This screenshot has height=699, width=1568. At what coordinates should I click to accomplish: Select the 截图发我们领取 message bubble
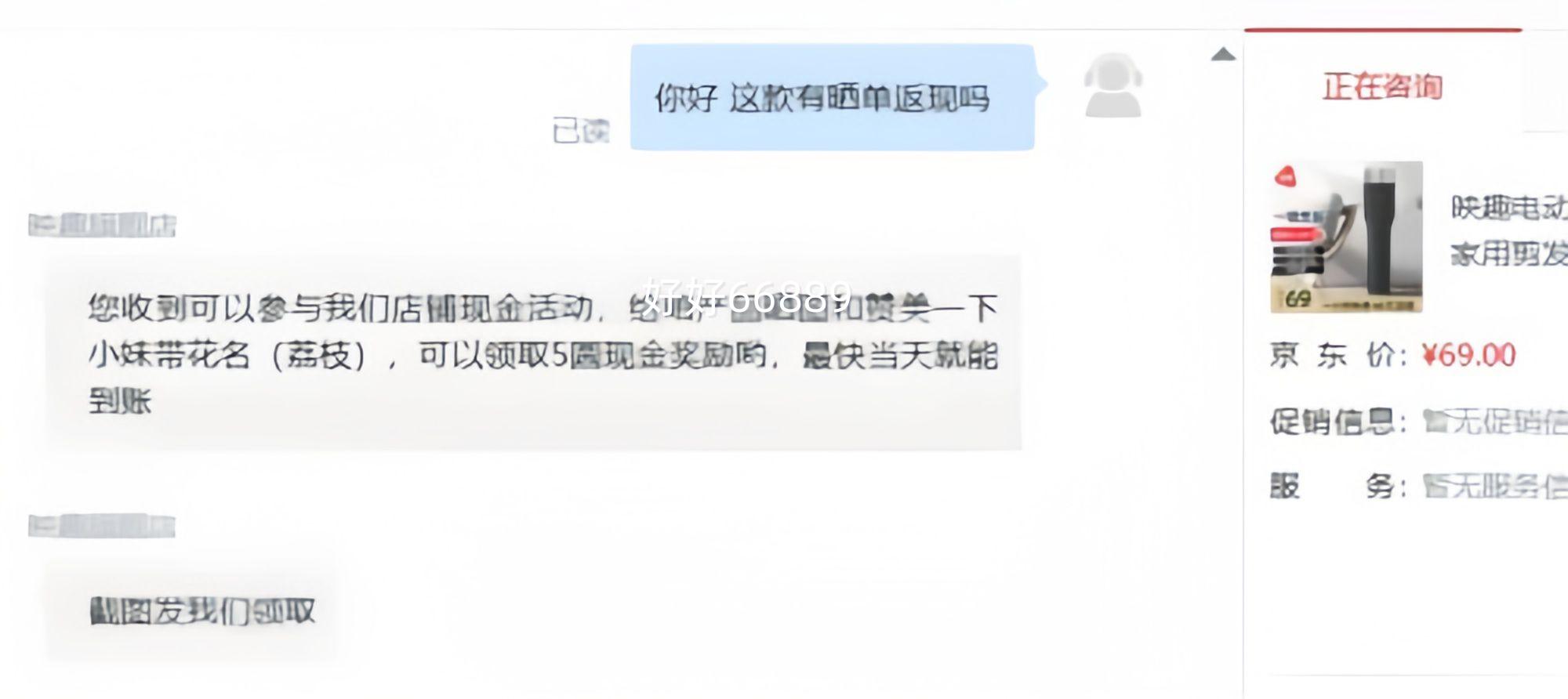coord(192,610)
